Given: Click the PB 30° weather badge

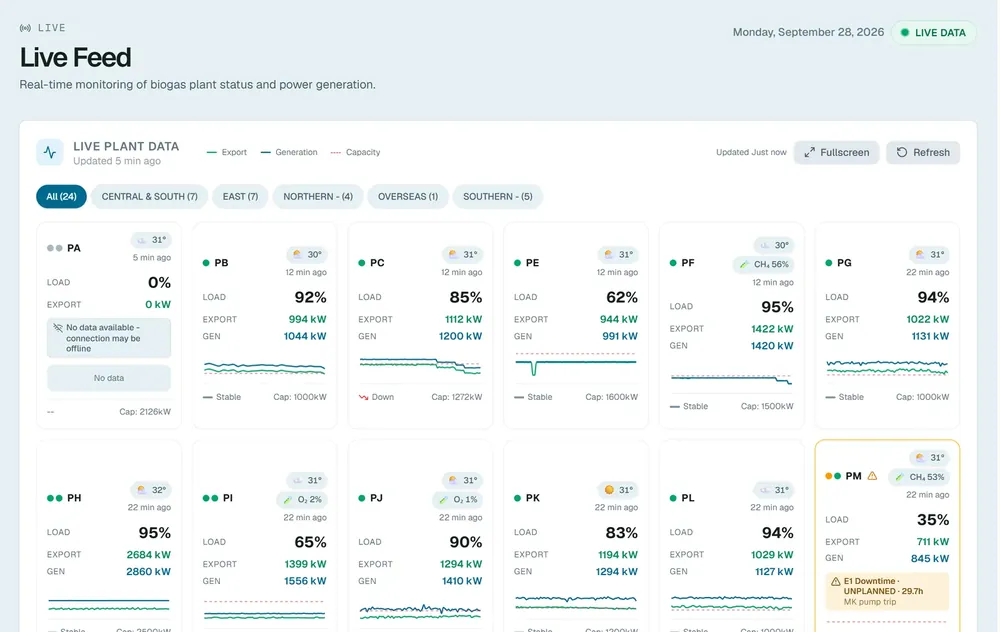Looking at the screenshot, I should point(307,254).
